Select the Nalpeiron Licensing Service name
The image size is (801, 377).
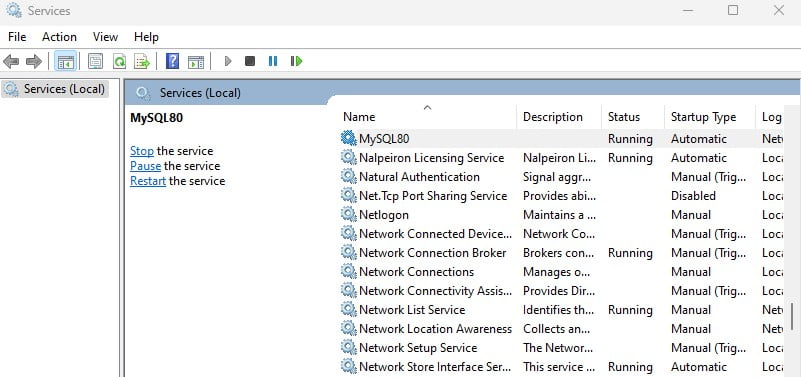pos(432,157)
